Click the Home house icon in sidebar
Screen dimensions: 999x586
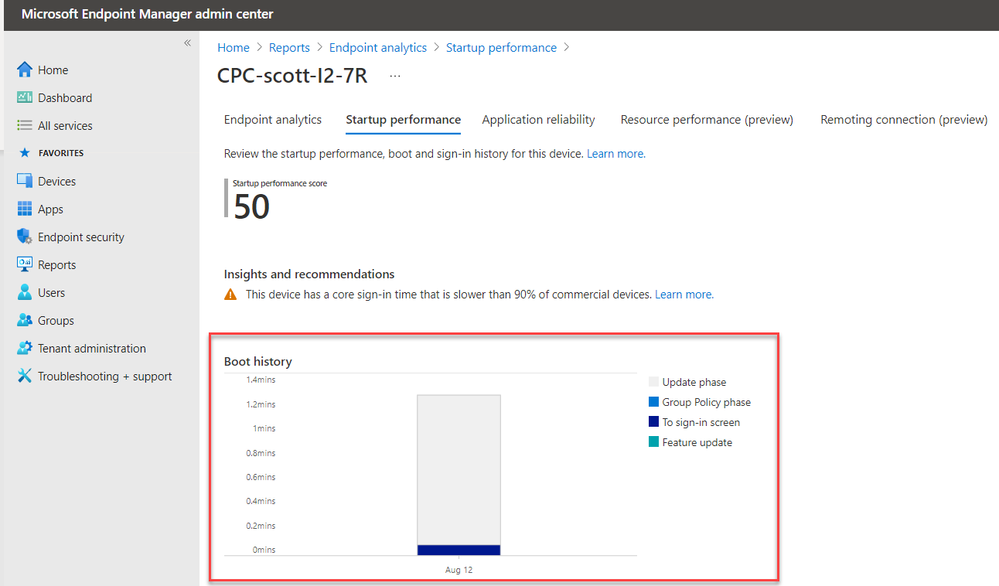[24, 69]
